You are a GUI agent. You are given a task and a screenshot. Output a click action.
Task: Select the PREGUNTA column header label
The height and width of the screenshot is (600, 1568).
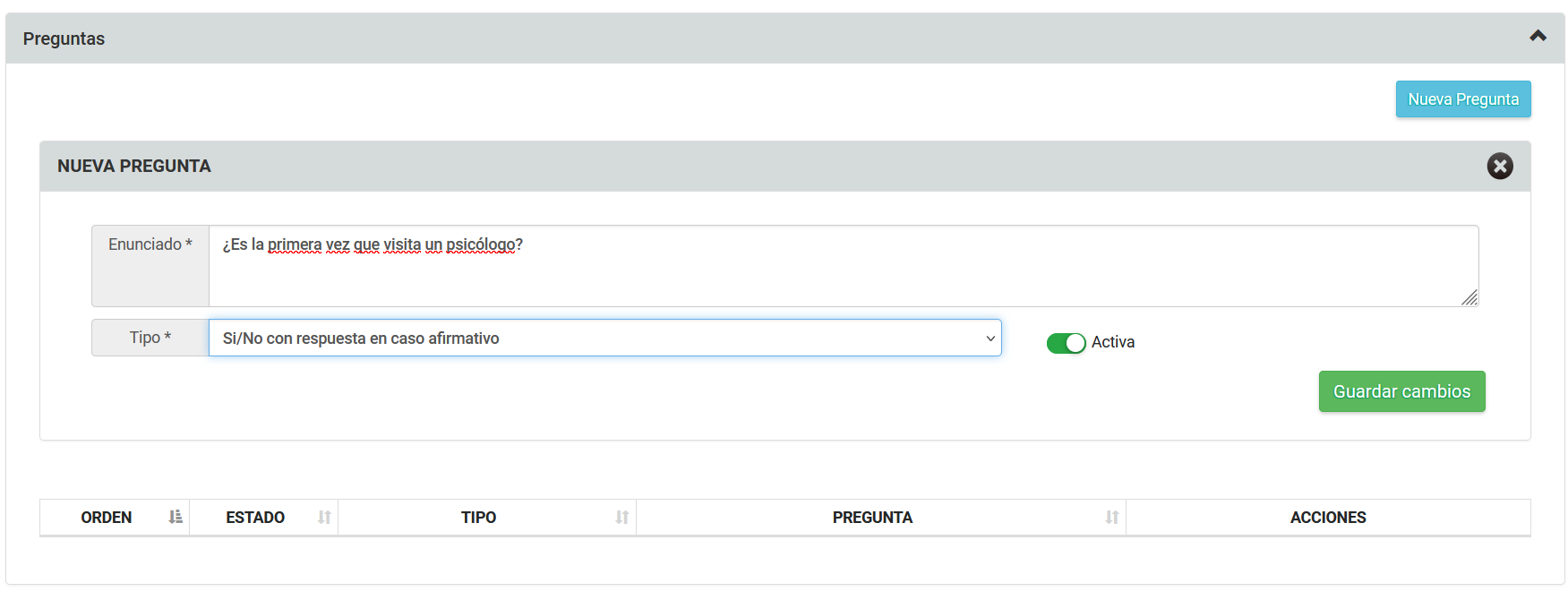(872, 518)
